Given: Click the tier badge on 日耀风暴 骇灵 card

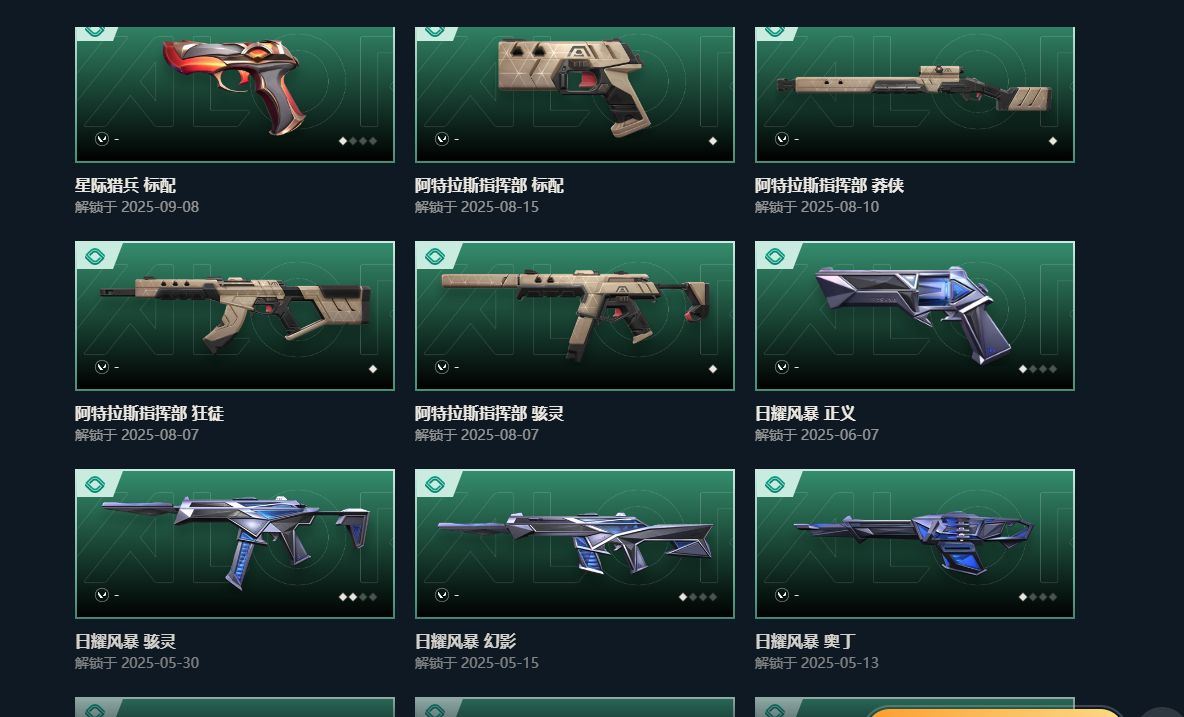Looking at the screenshot, I should click(x=95, y=485).
